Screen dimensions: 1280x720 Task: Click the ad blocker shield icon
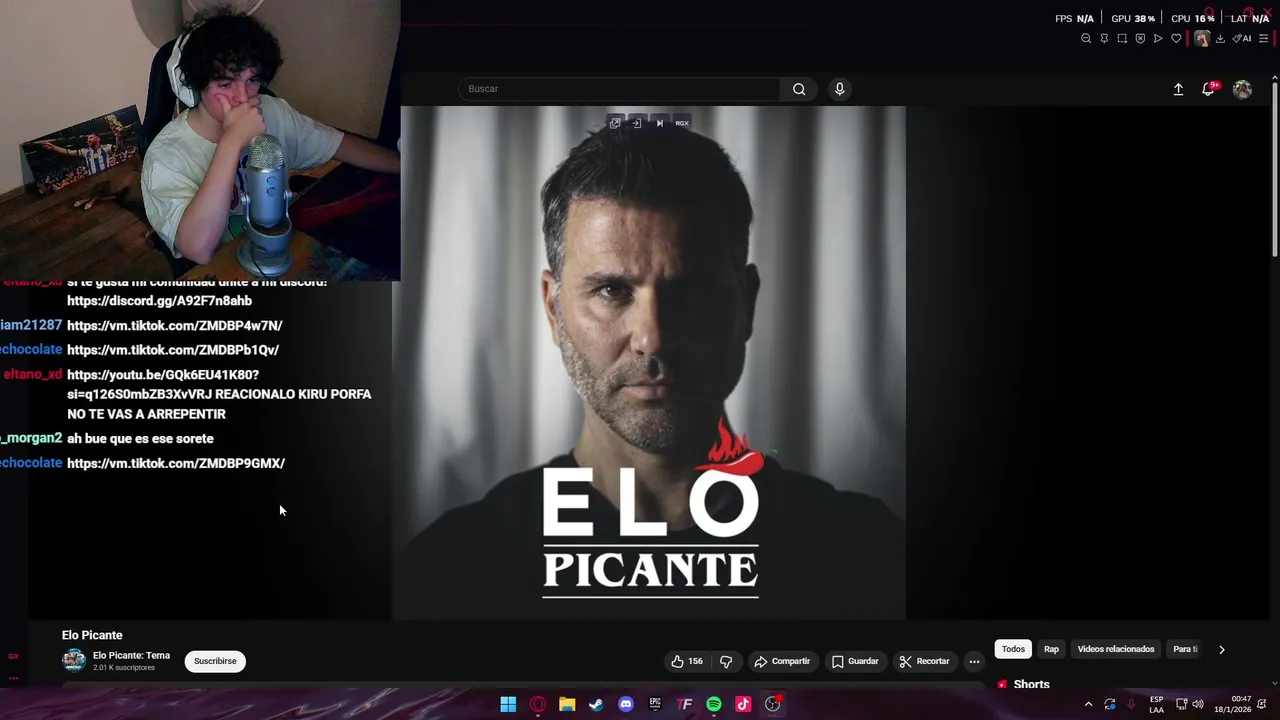pos(1140,38)
